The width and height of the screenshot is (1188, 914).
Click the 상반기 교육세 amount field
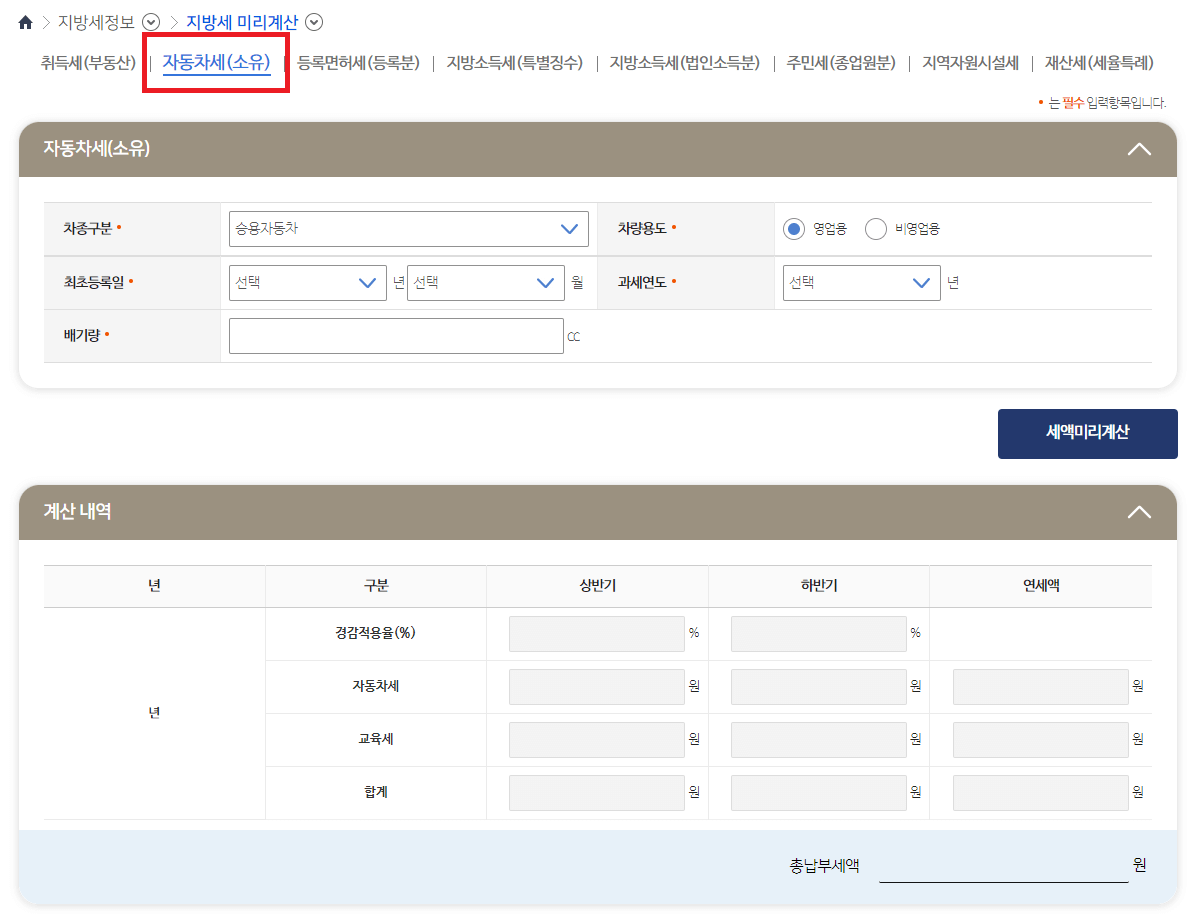tap(596, 740)
